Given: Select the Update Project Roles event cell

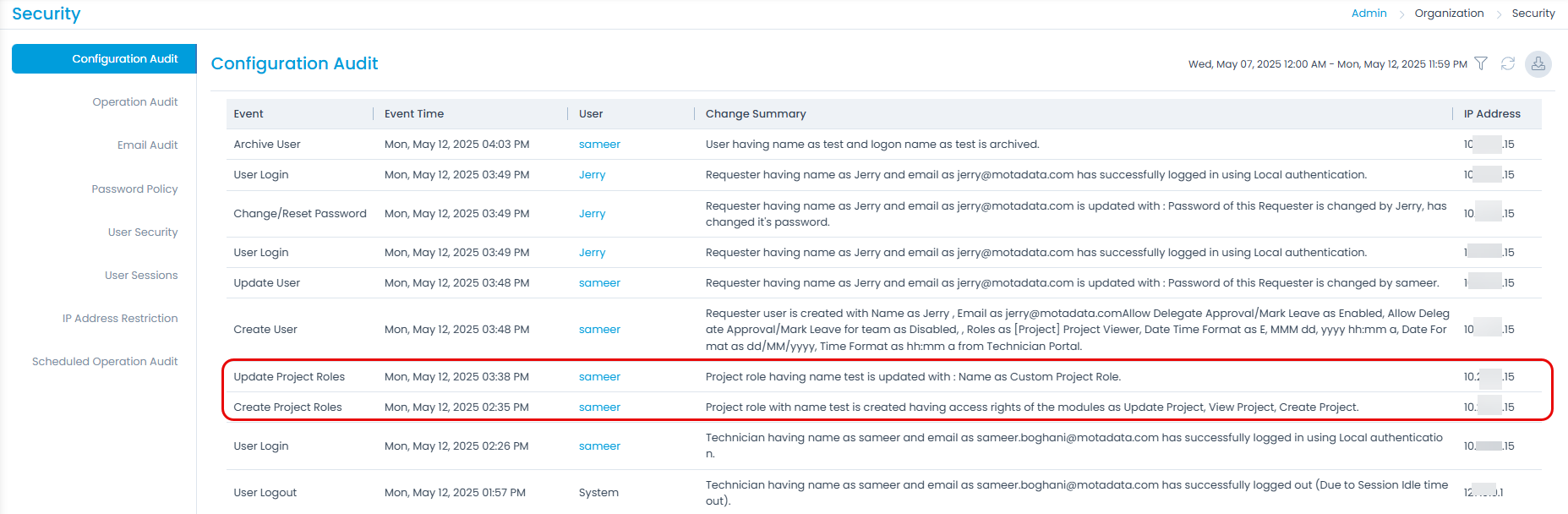Looking at the screenshot, I should 289,376.
